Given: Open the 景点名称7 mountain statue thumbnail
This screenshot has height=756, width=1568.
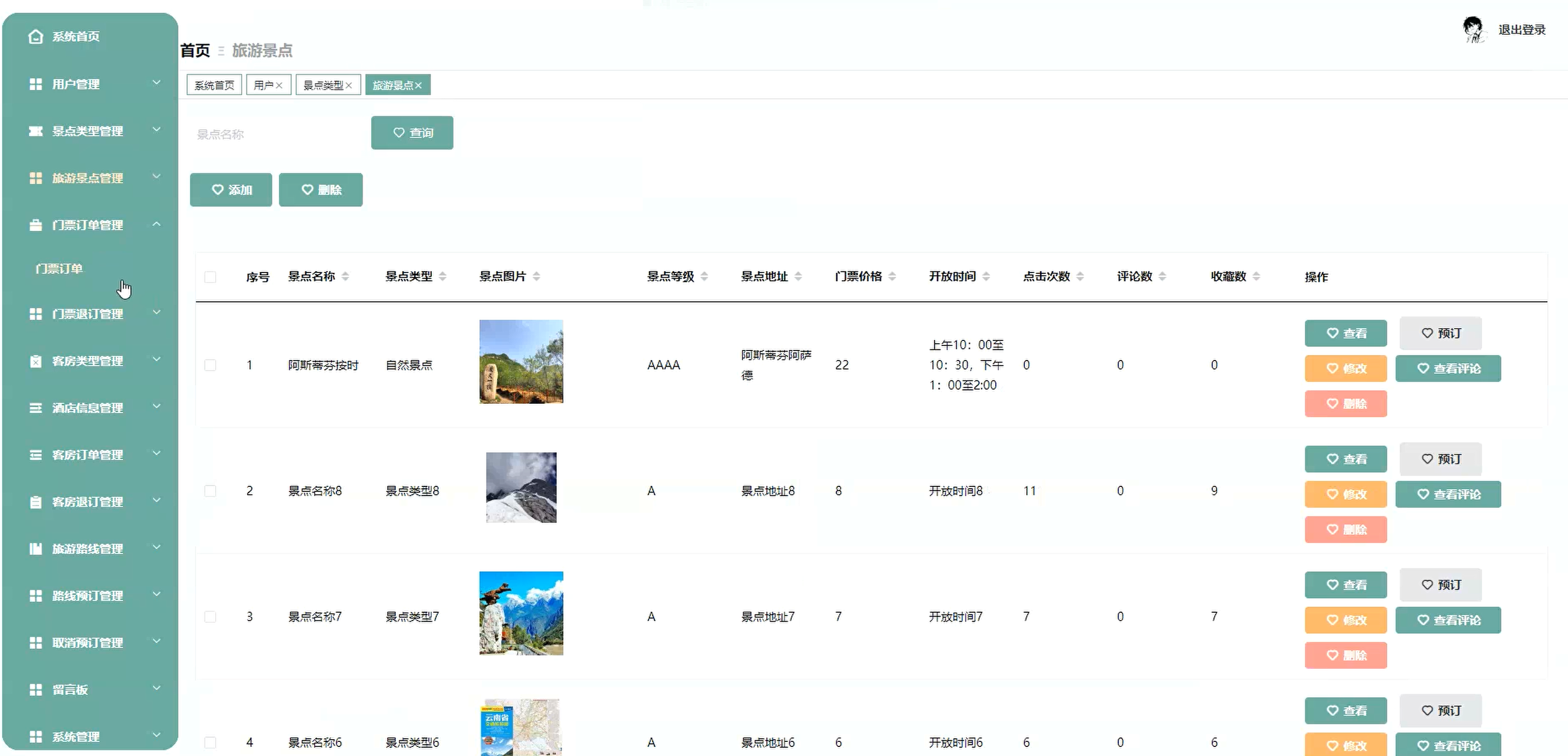Looking at the screenshot, I should [x=521, y=613].
